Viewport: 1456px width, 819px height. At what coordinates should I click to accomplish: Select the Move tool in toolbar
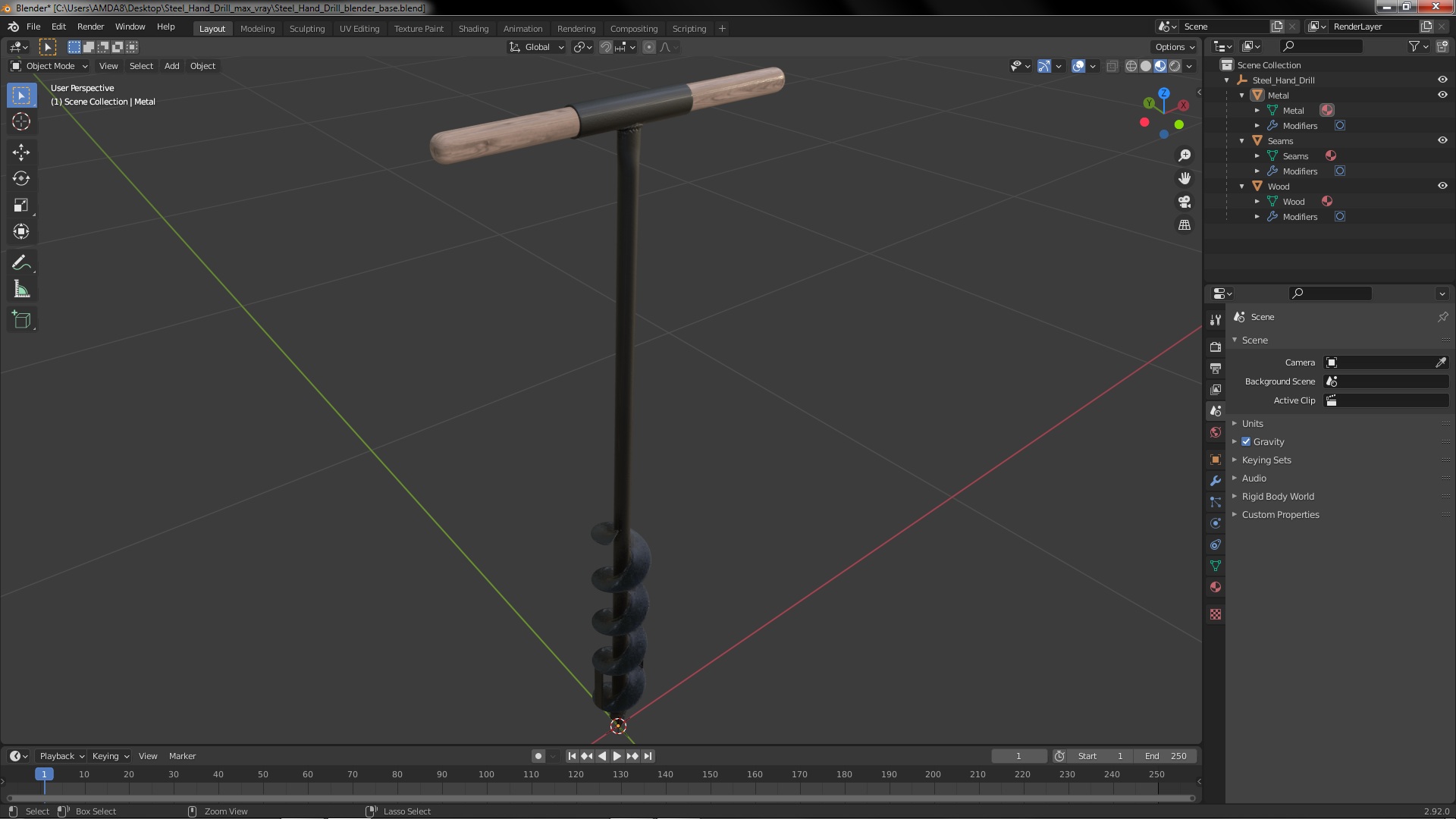coord(21,152)
